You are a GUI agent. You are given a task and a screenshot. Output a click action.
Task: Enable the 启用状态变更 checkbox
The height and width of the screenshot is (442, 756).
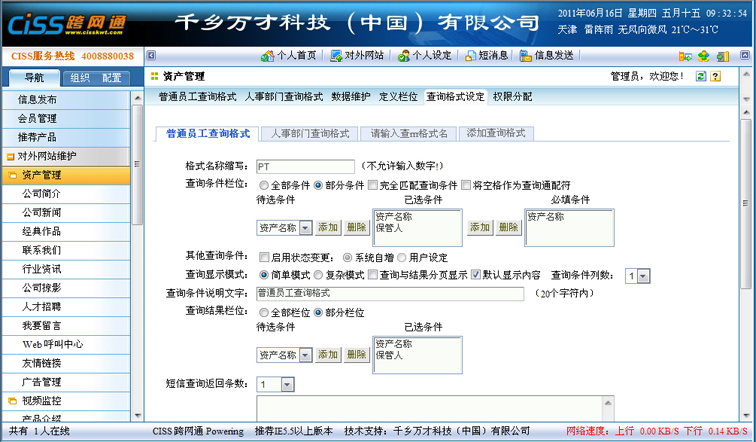point(264,257)
